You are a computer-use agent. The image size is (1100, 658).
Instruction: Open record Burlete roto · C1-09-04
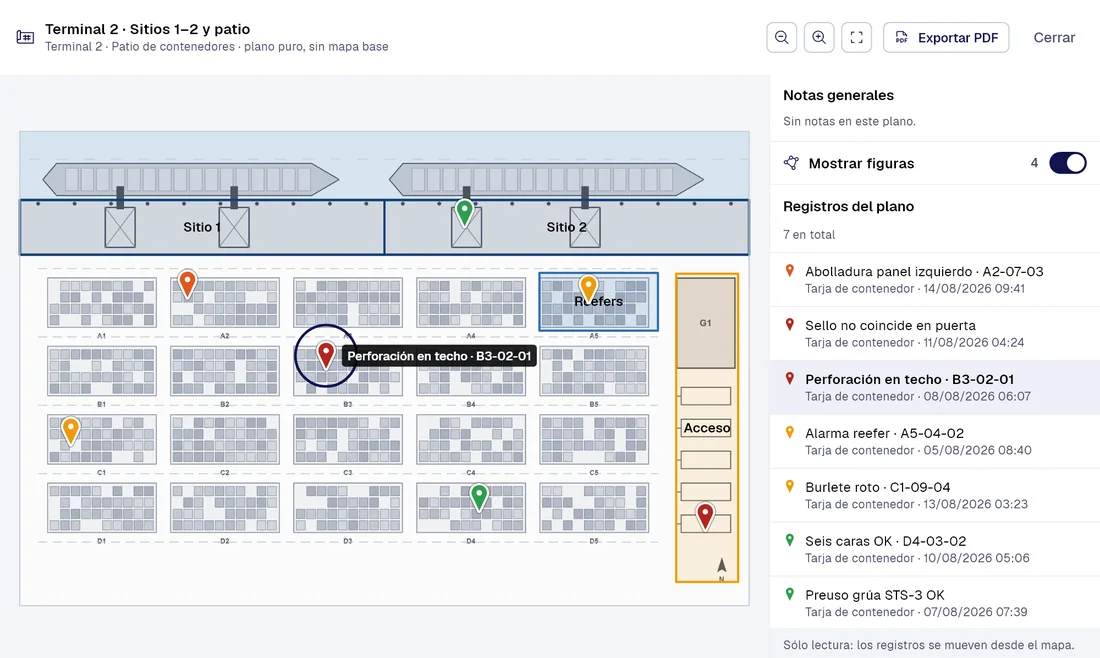(x=934, y=495)
